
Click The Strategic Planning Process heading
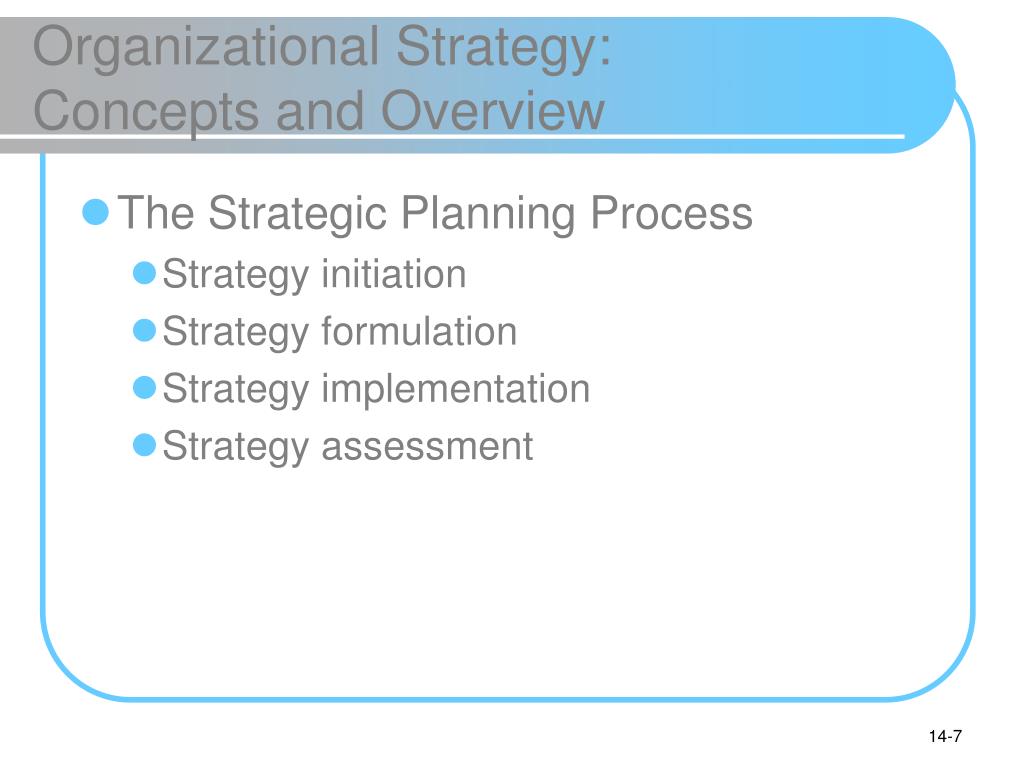[x=435, y=214]
